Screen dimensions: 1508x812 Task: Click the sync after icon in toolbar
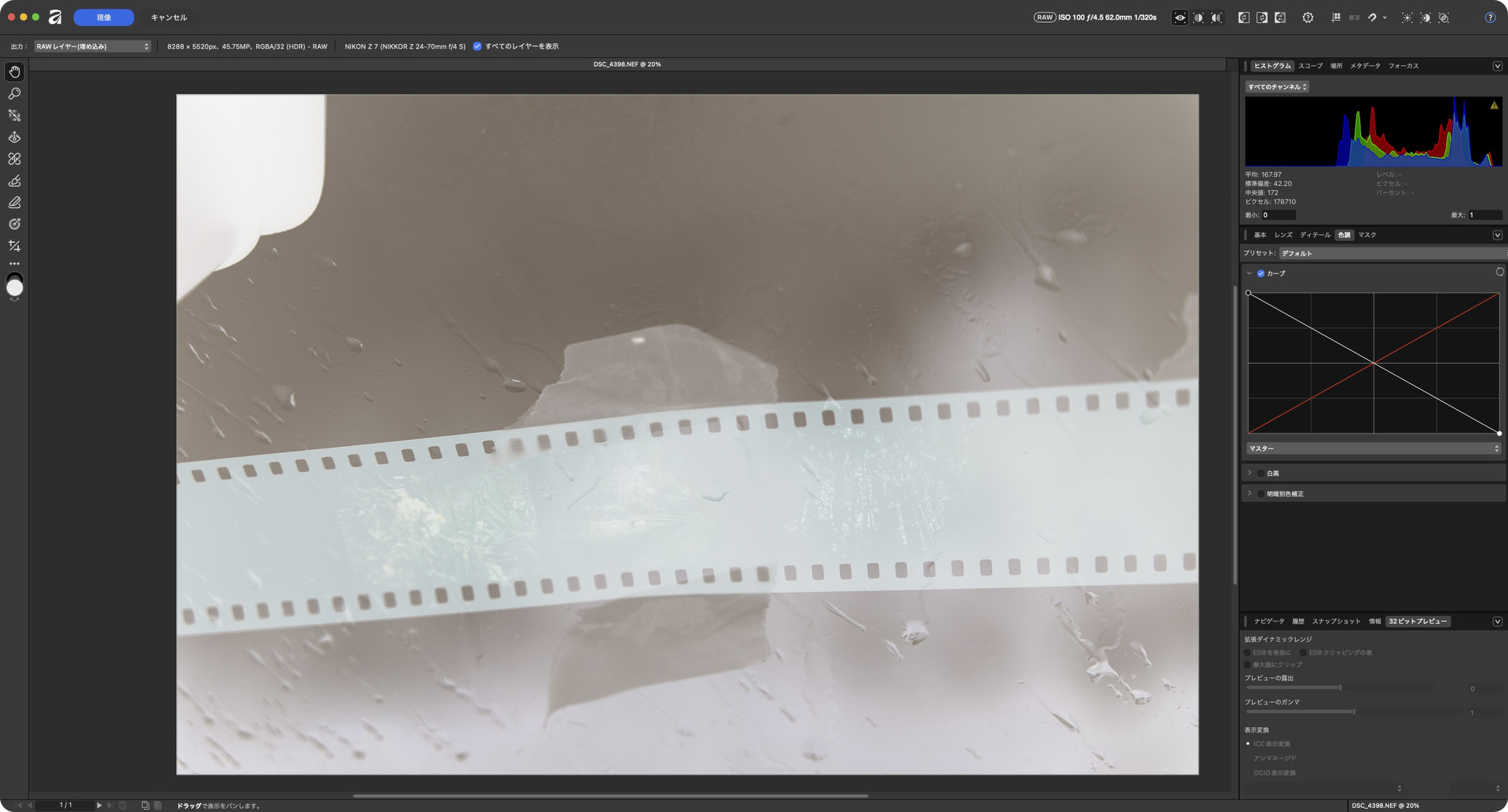(1262, 17)
